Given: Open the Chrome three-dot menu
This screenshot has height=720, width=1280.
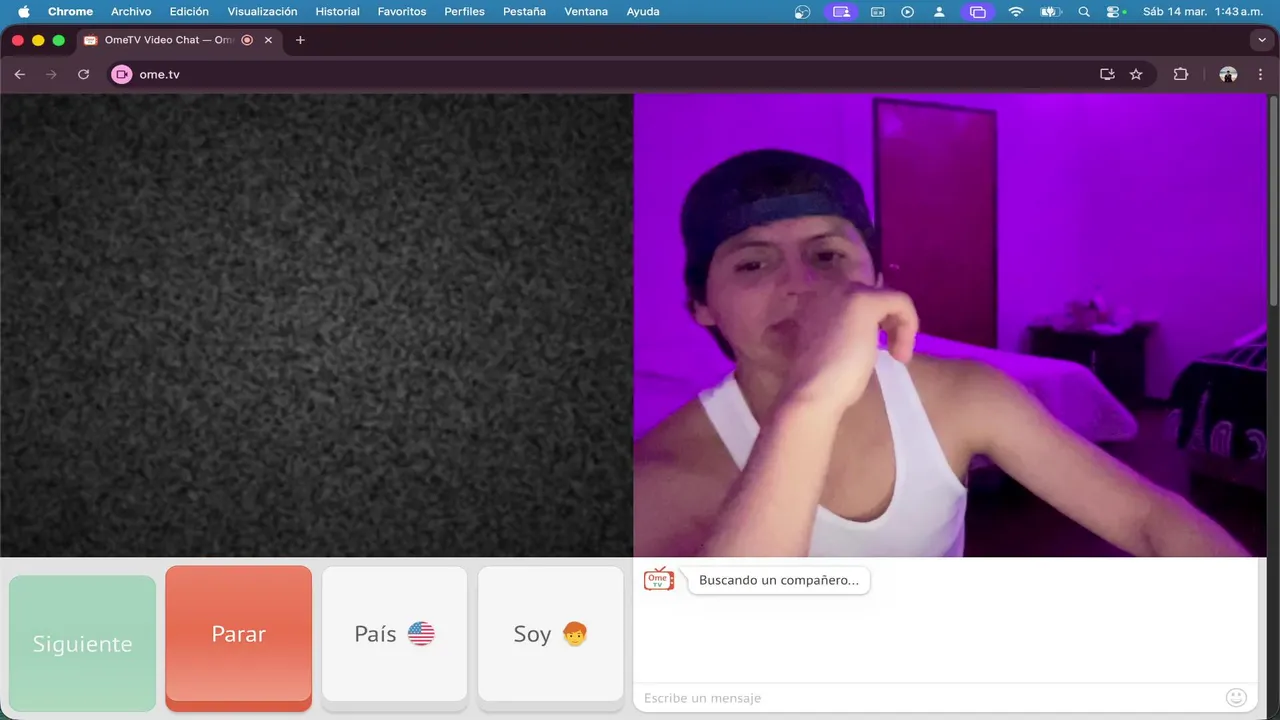Looking at the screenshot, I should click(x=1260, y=74).
